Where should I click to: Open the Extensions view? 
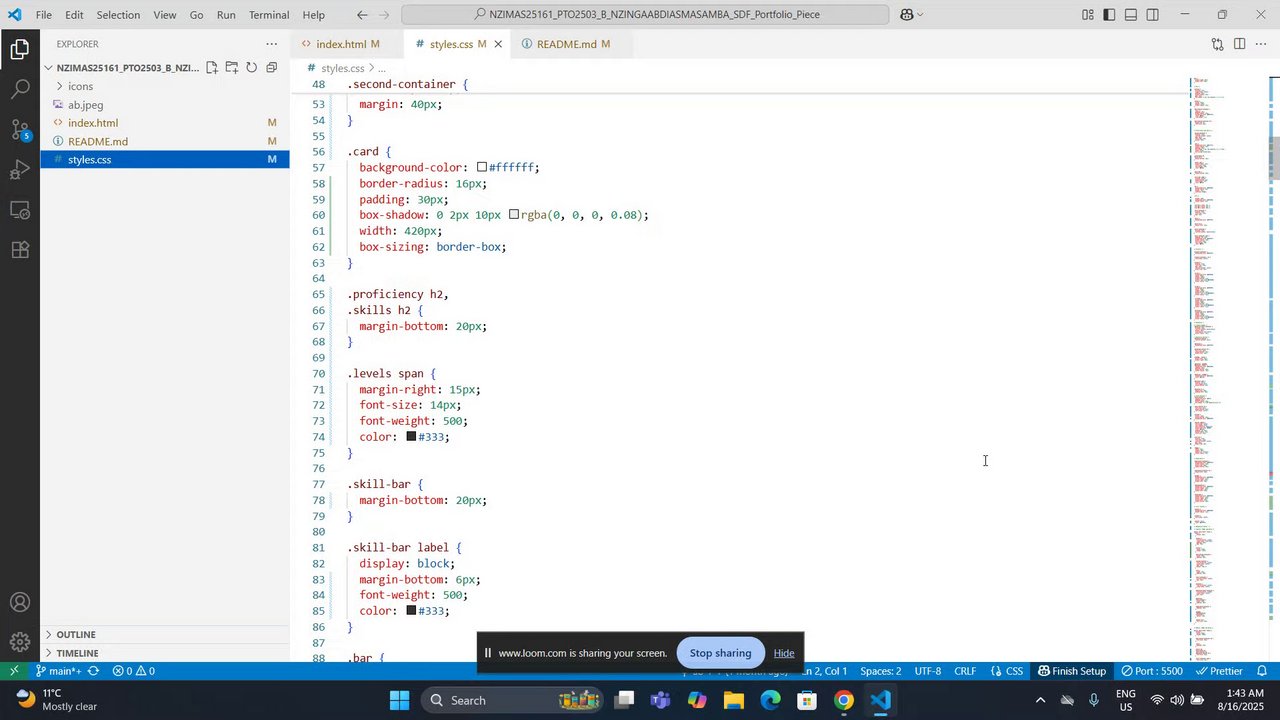click(20, 250)
